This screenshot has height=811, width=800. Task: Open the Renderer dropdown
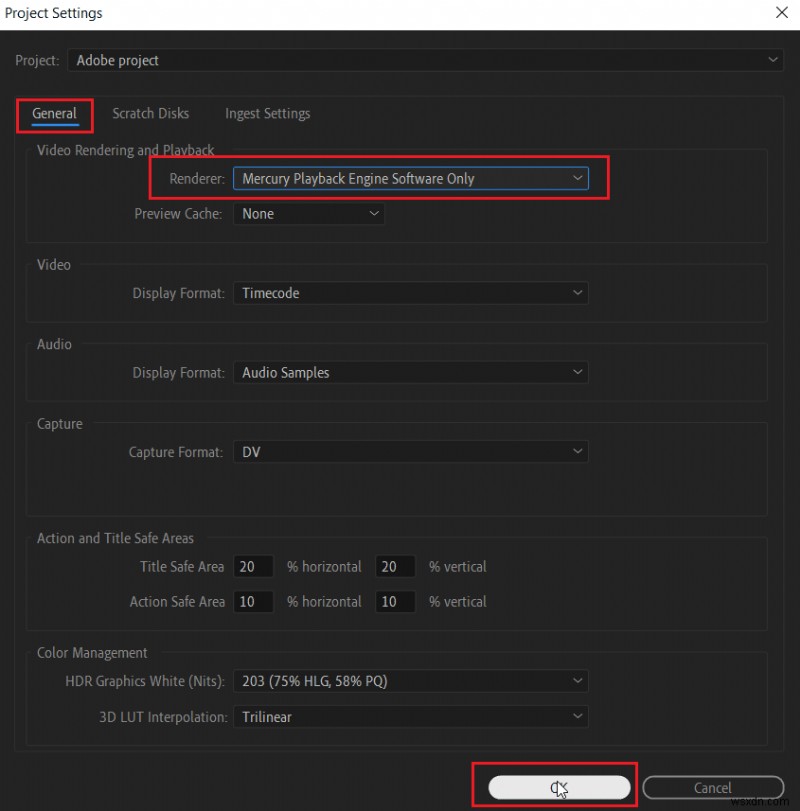click(410, 178)
